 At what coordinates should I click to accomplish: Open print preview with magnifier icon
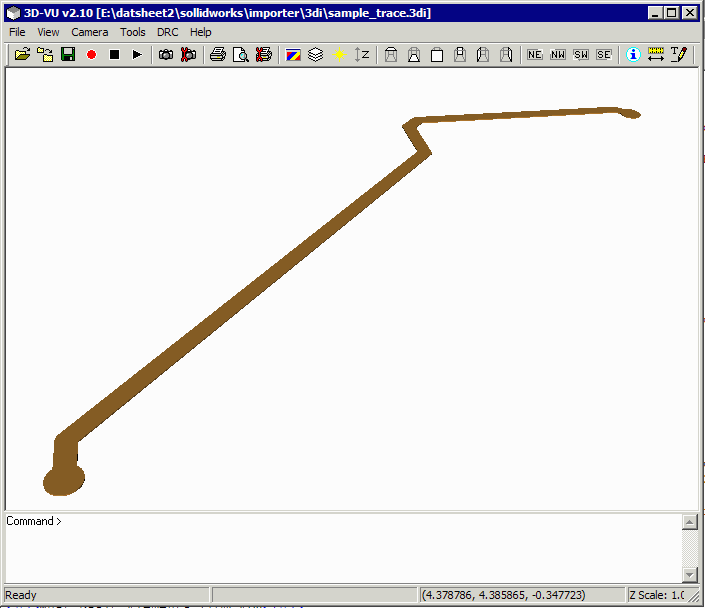pyautogui.click(x=240, y=54)
